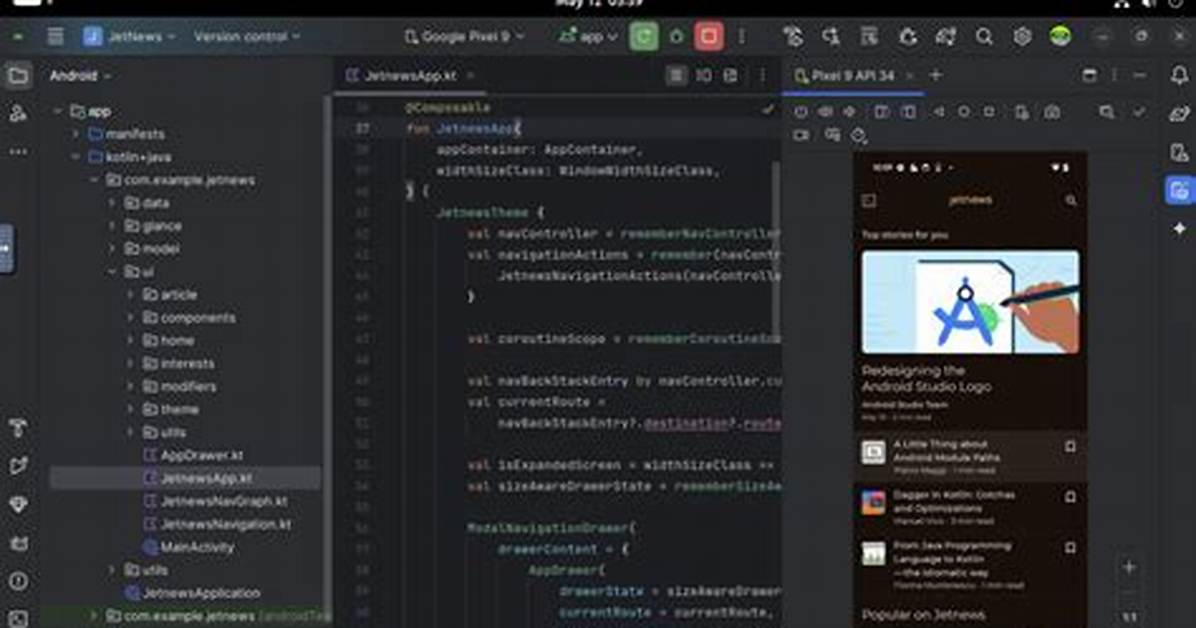Switch editor to Split view
The width and height of the screenshot is (1196, 628).
tap(703, 75)
